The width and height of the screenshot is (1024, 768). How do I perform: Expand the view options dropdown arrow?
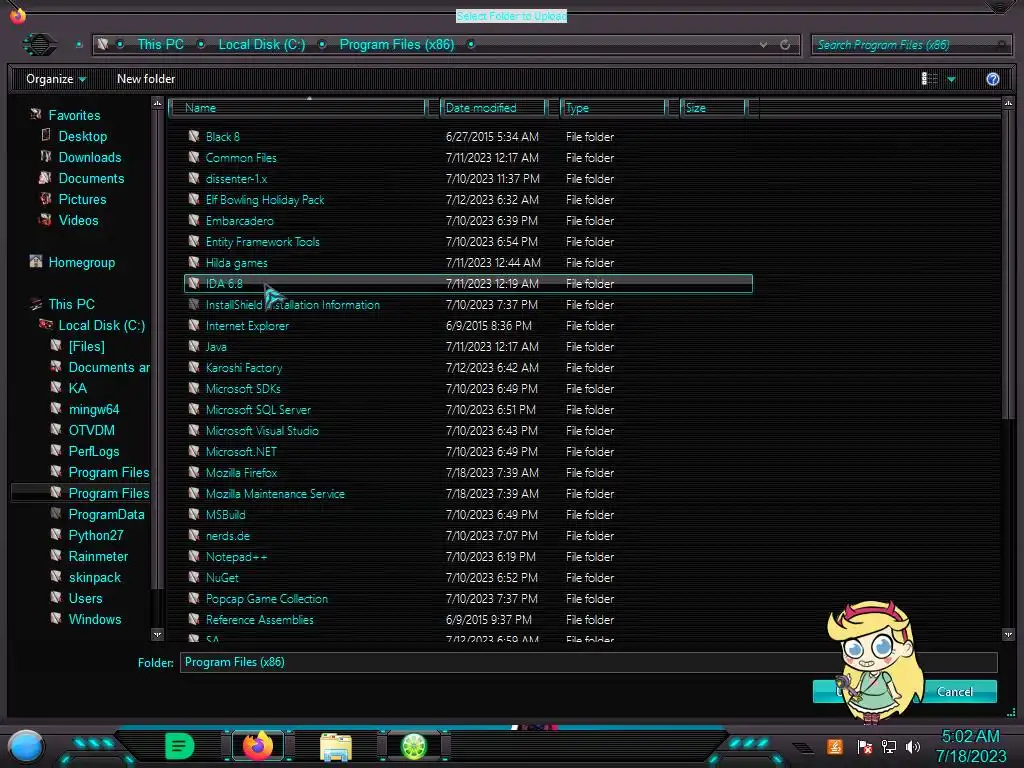[x=952, y=80]
